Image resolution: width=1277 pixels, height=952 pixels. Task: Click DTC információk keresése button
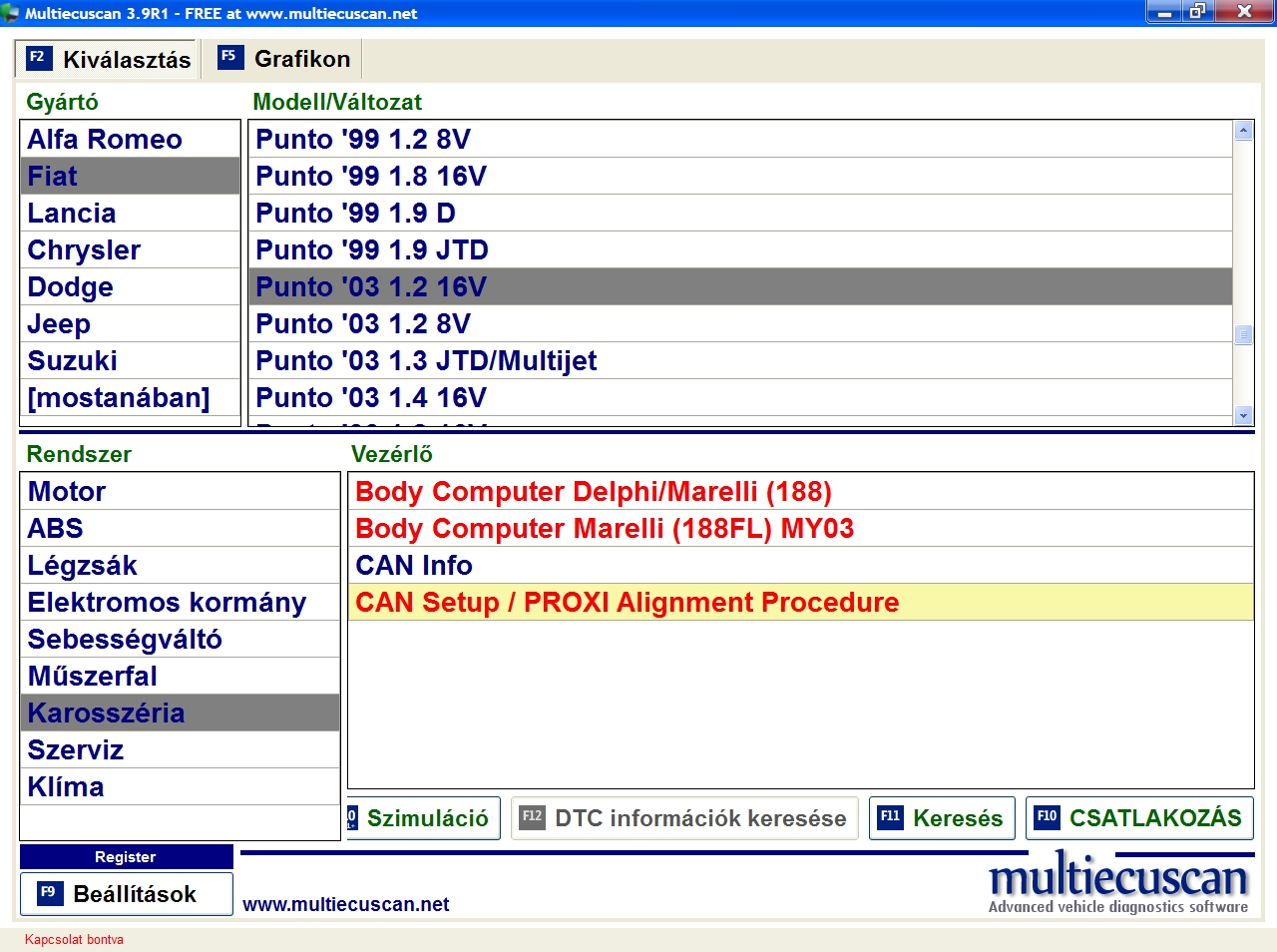point(684,818)
